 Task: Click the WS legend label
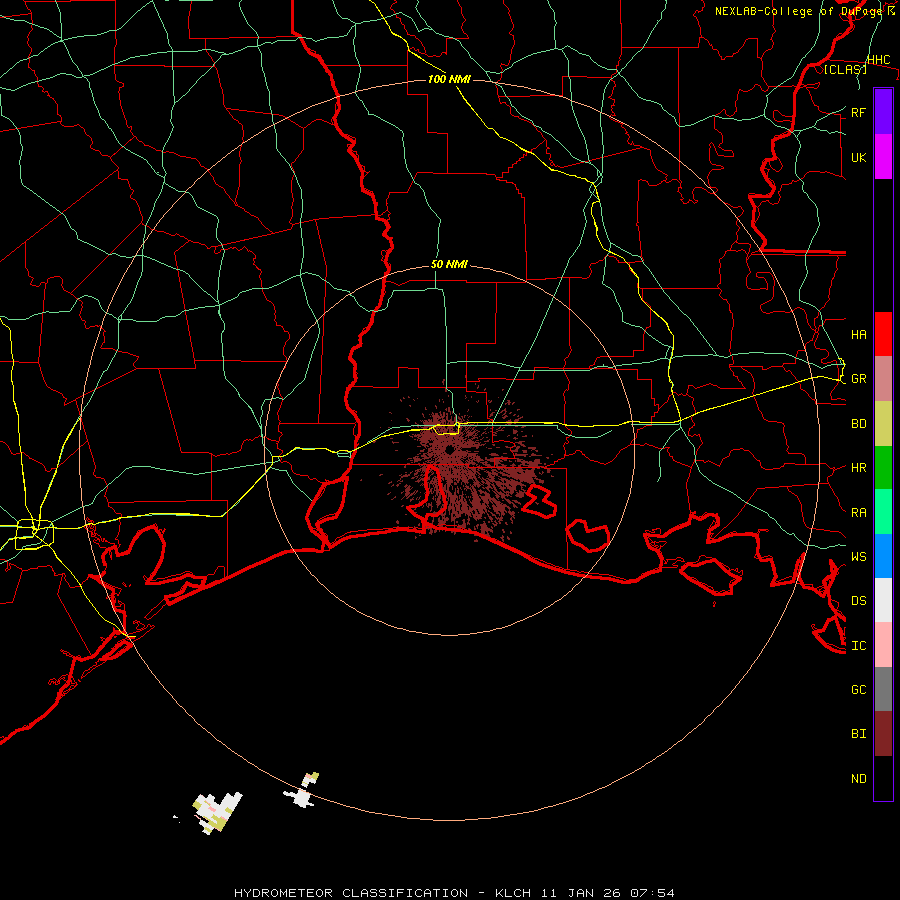[x=858, y=557]
